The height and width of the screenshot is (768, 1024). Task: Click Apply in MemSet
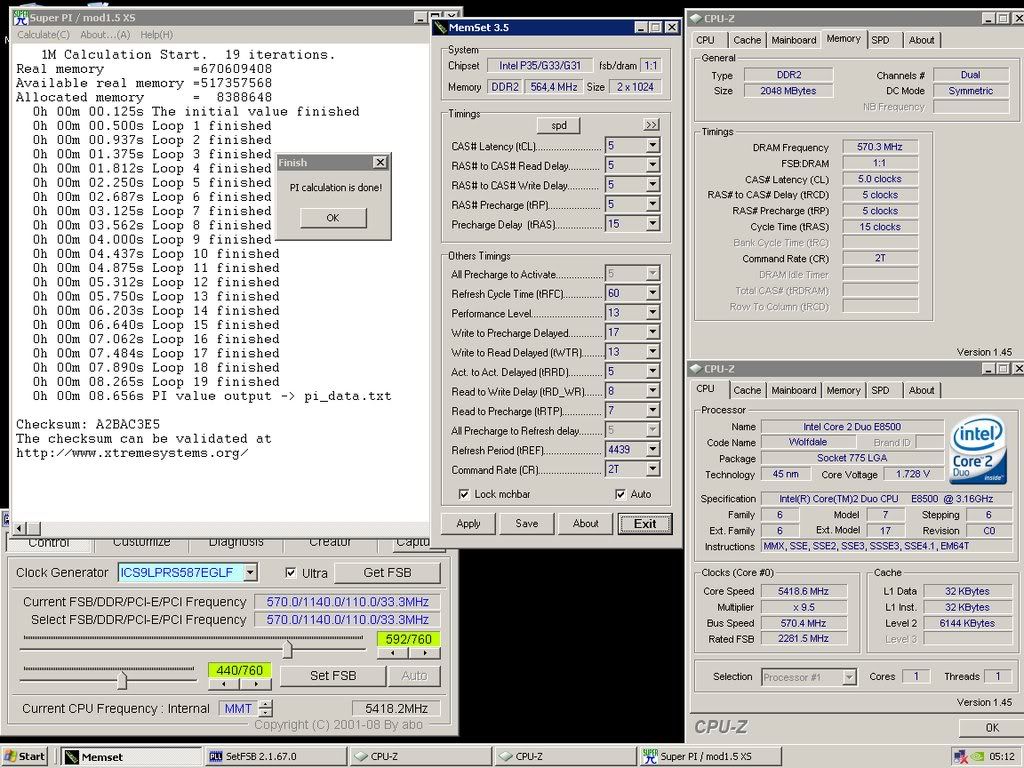coord(468,524)
